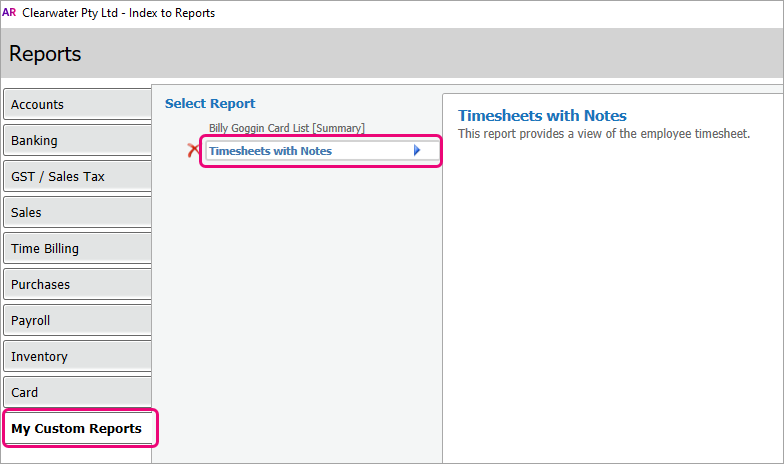Viewport: 784px width, 464px height.
Task: Click the Select Report heading
Action: coord(210,104)
